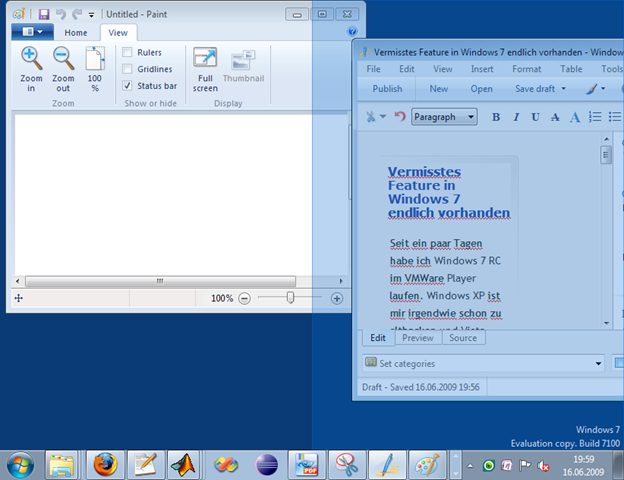Open the Action Center flag tray icon
This screenshot has height=480, width=624.
click(525, 465)
